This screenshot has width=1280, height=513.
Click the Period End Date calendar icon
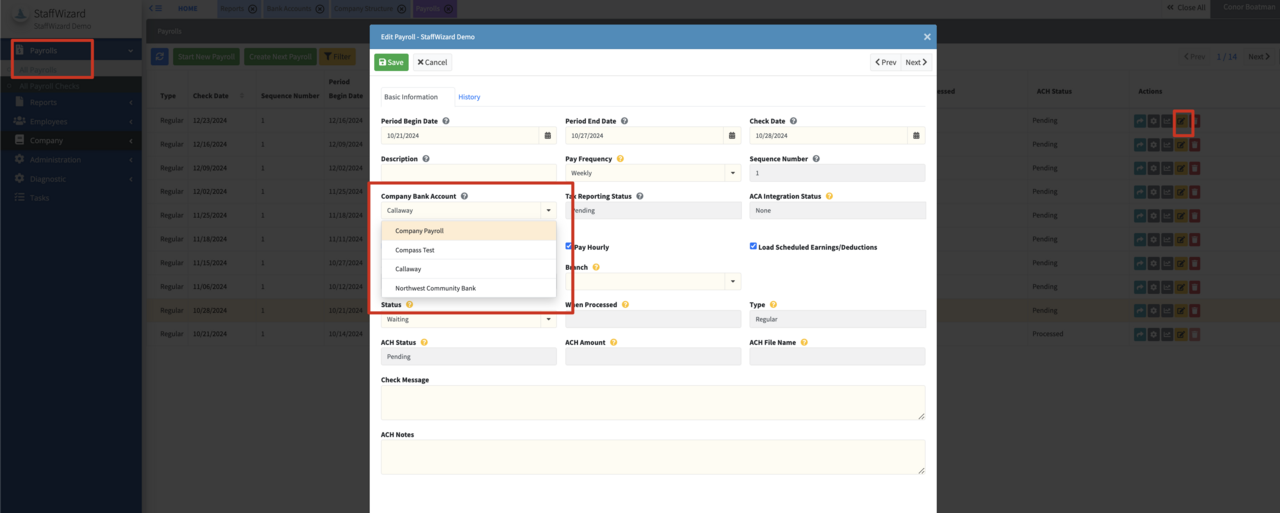click(x=732, y=135)
